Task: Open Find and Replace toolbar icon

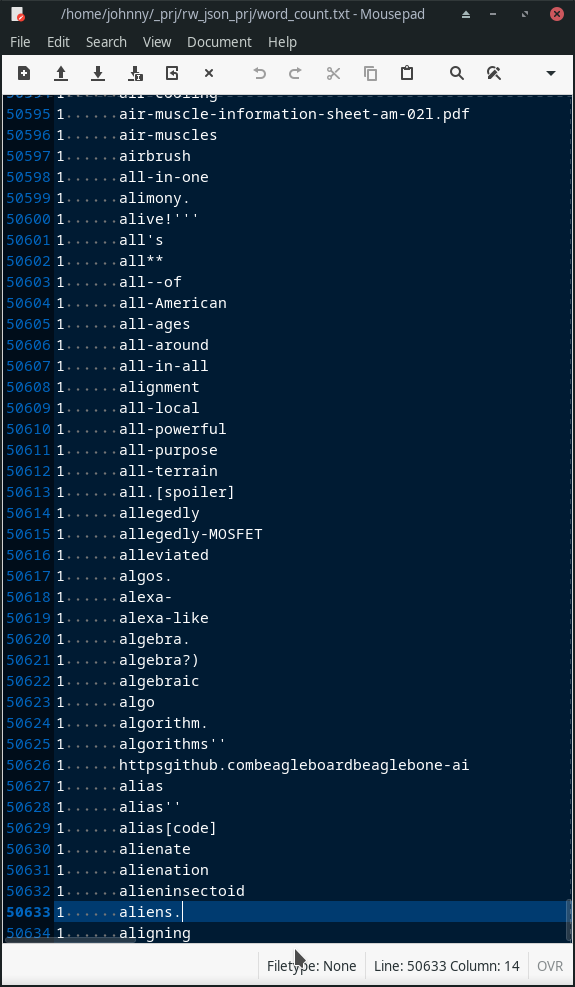Action: pos(494,74)
